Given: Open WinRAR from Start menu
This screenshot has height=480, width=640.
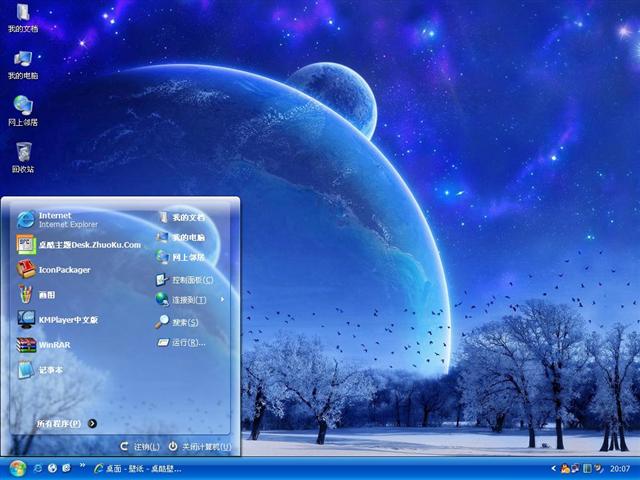Looking at the screenshot, I should coord(43,345).
